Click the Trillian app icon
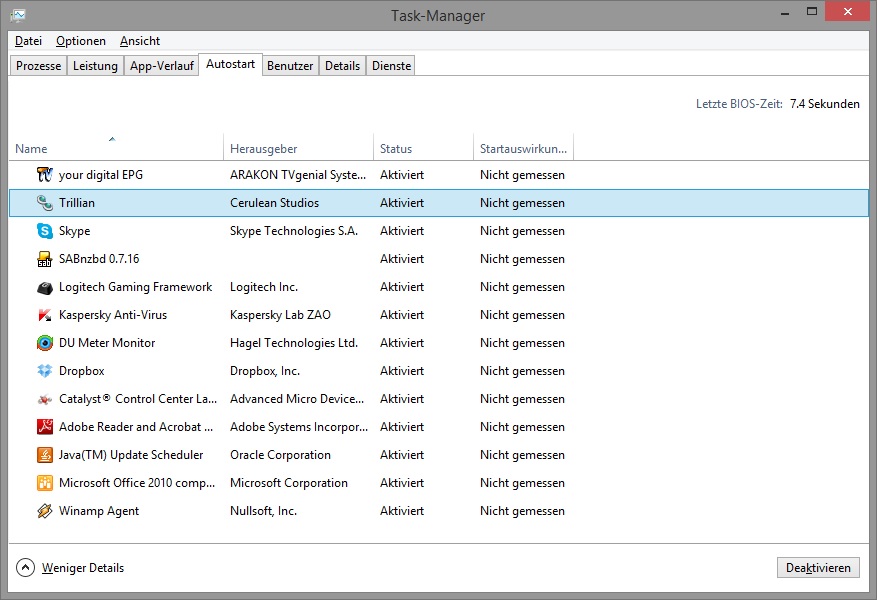The height and width of the screenshot is (600, 877). (45, 202)
